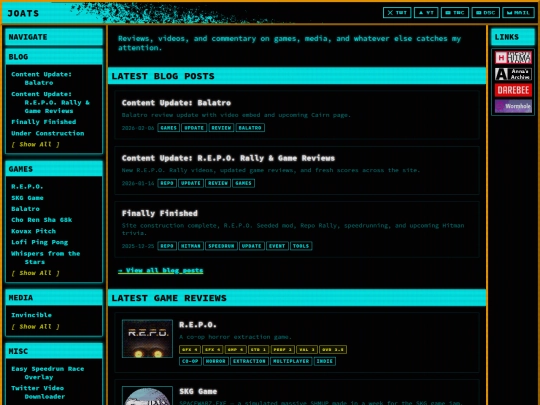Open Kovax Pitch sidebar link

(x=33, y=231)
